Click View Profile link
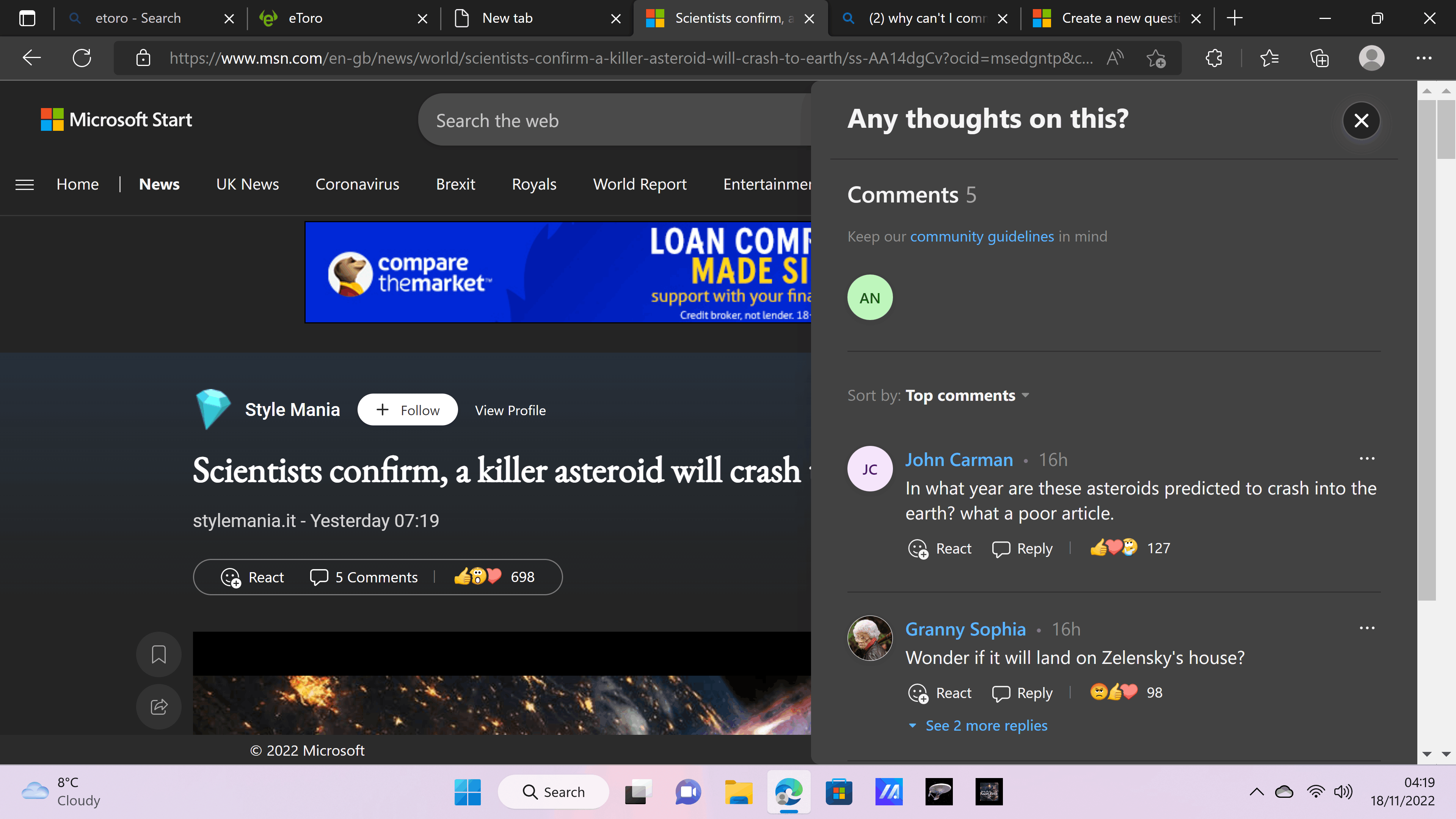Image resolution: width=1456 pixels, height=819 pixels. 510,411
